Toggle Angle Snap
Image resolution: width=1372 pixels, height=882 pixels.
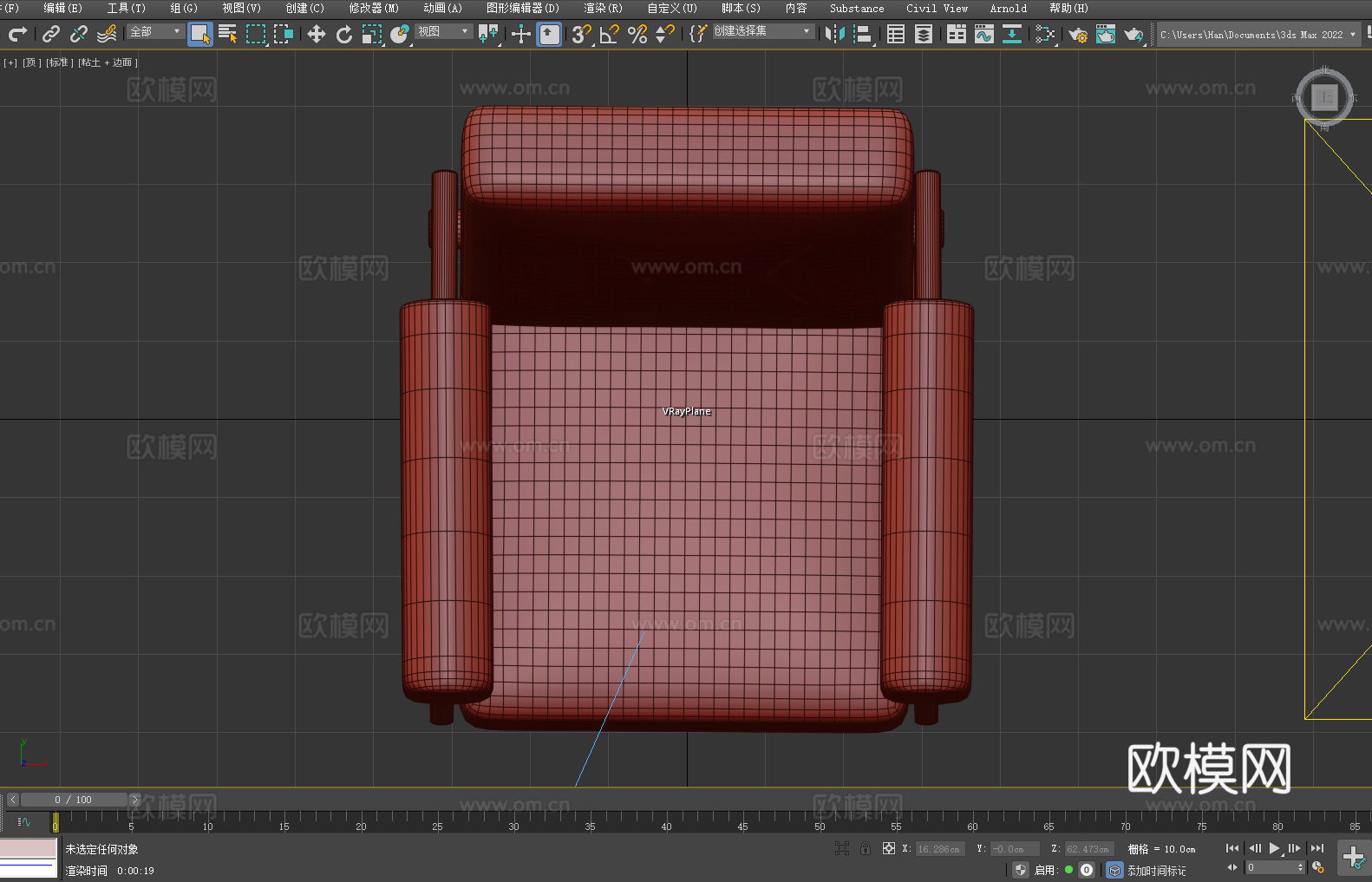coord(610,34)
